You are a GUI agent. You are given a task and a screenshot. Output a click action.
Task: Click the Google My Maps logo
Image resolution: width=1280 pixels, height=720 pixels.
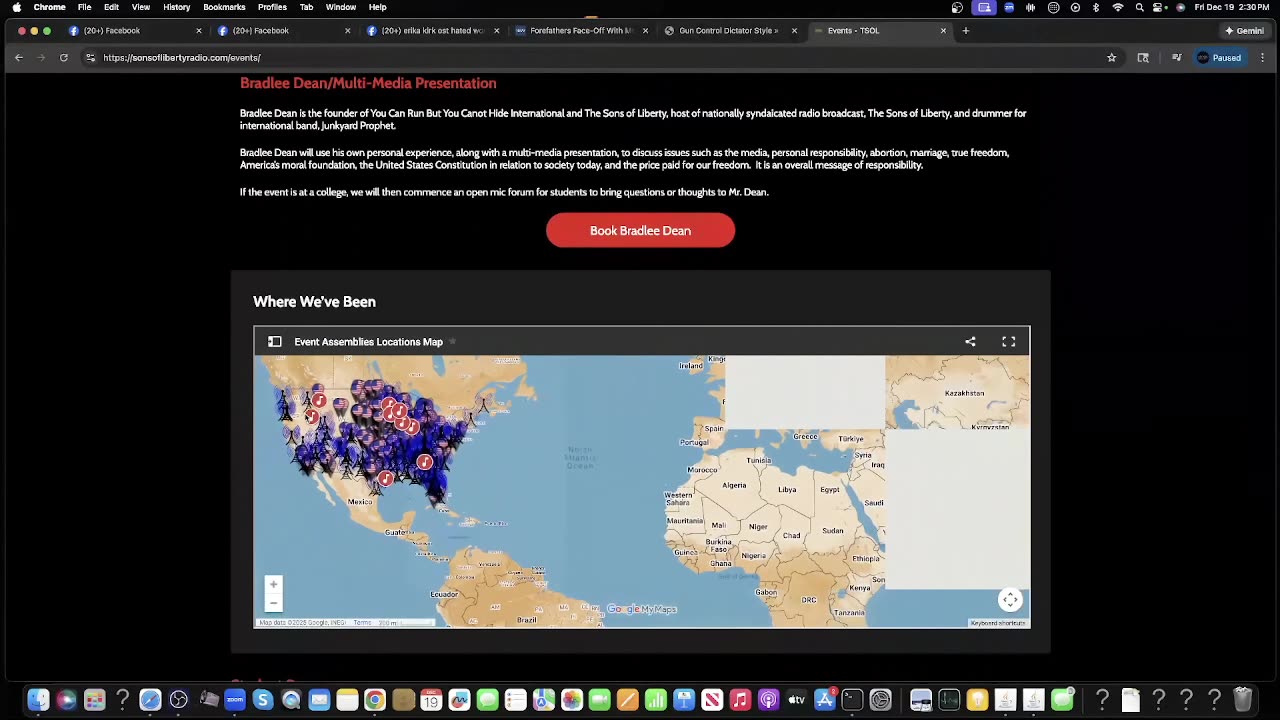click(x=641, y=609)
